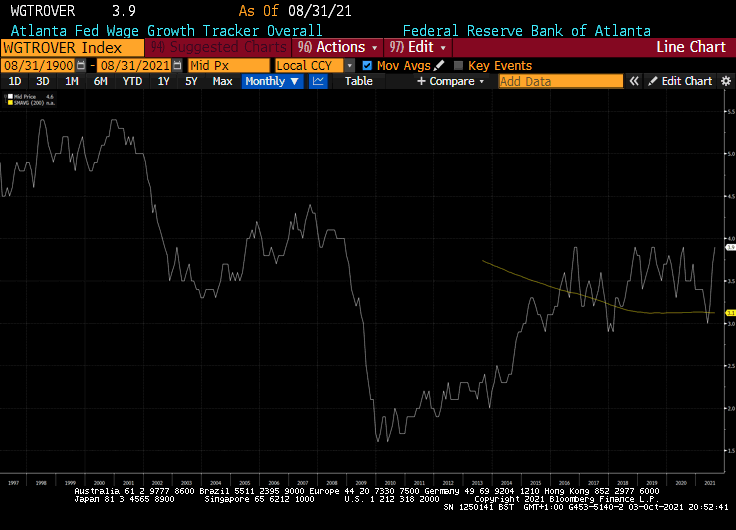This screenshot has height=530, width=736.
Task: Select the 6M range tab
Action: [x=100, y=81]
